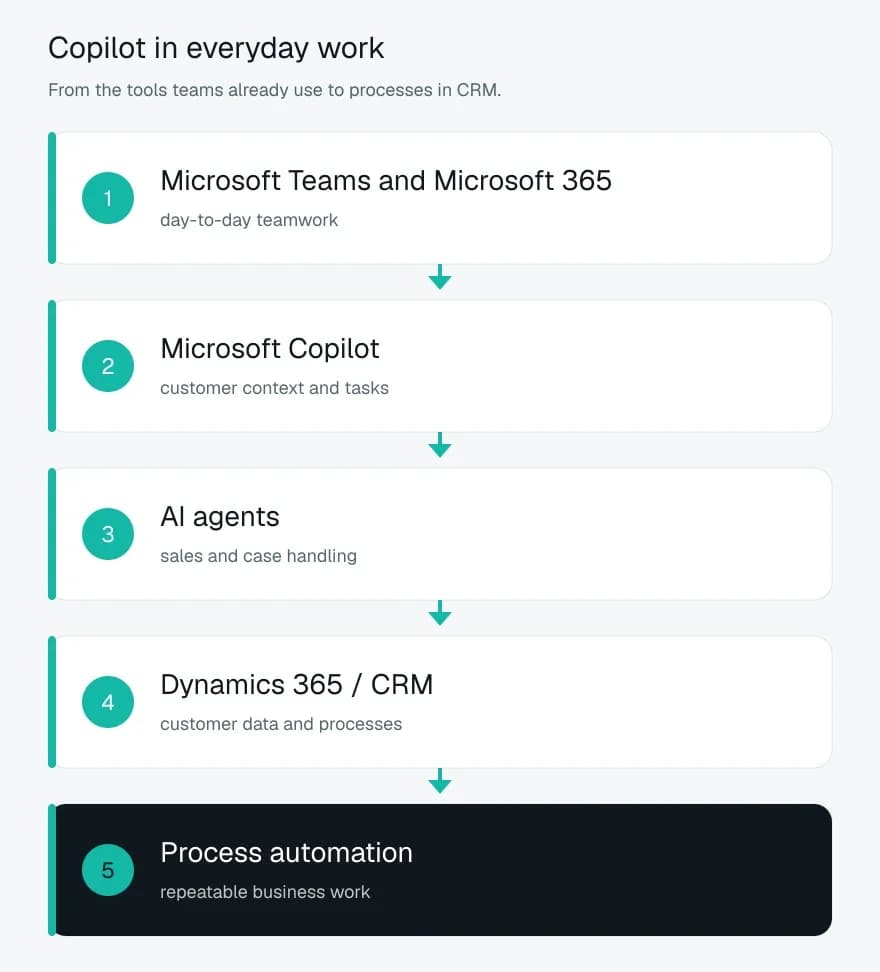Screen dimensions: 880x972
Task: Click the 'From the tools teams already use' subheading
Action: [x=275, y=91]
